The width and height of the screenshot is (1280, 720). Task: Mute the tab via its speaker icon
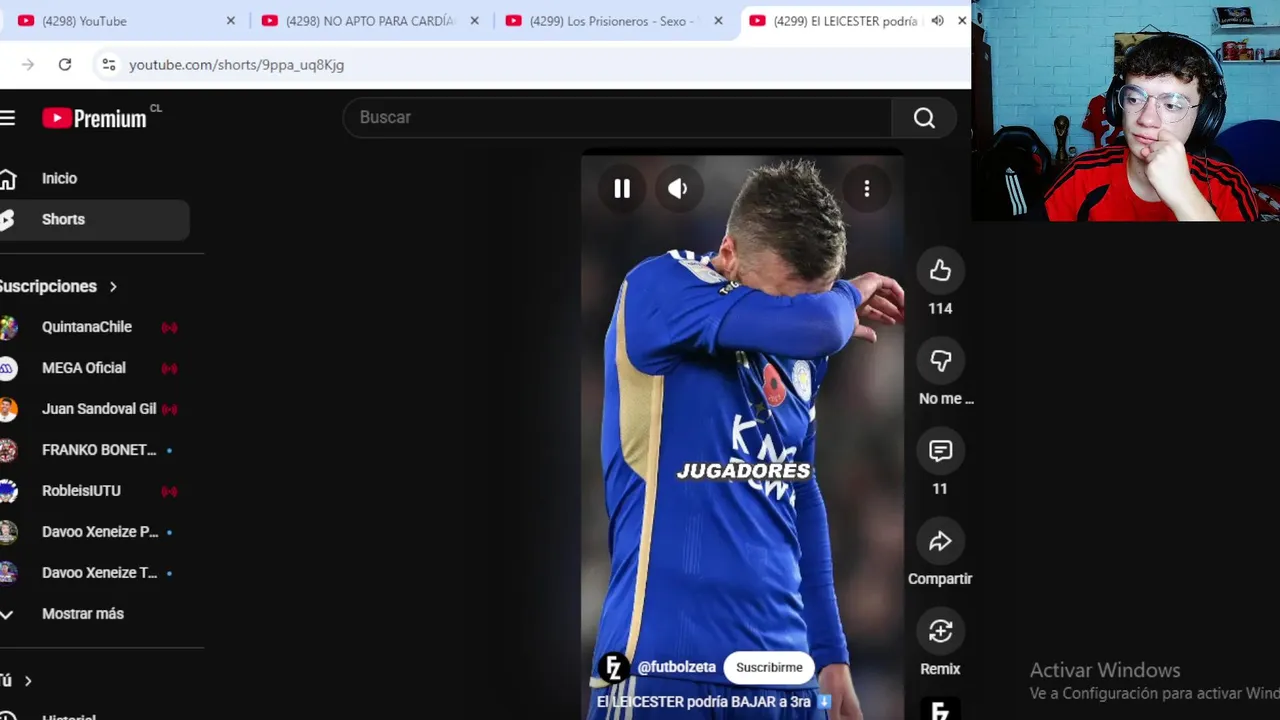937,21
